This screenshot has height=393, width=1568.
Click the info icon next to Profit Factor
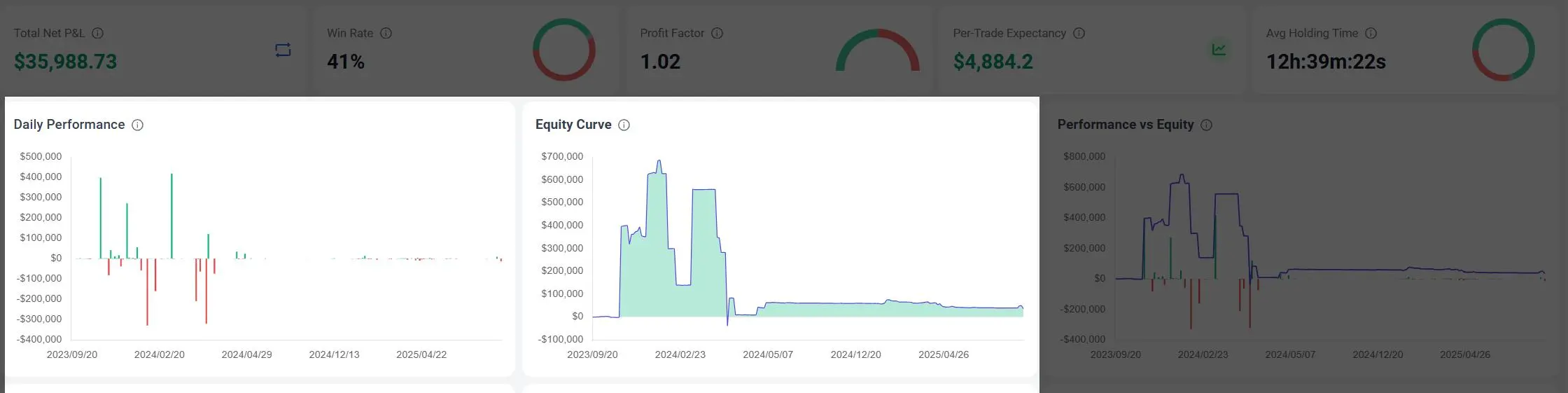[x=717, y=33]
